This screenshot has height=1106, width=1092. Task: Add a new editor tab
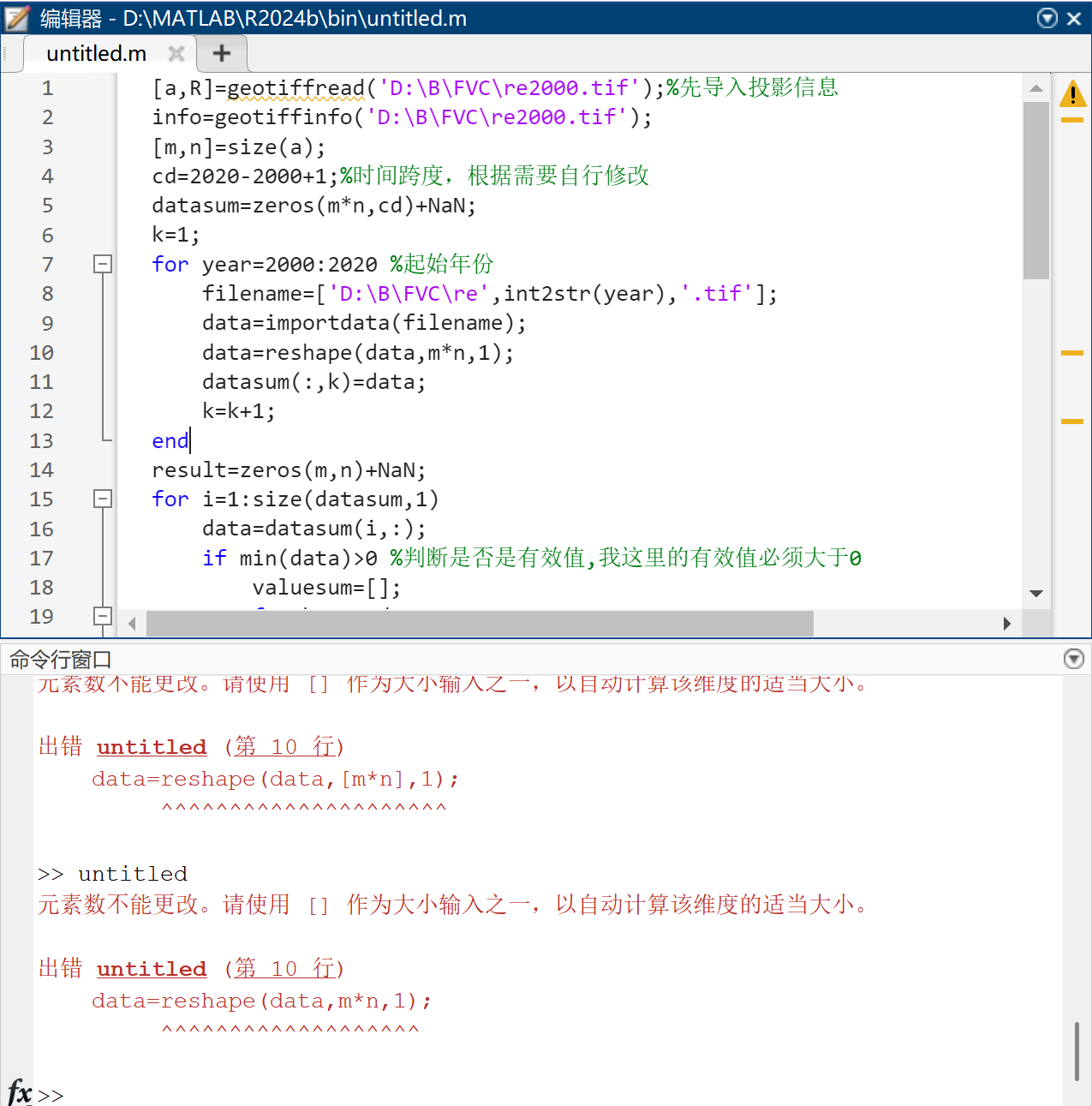point(222,53)
